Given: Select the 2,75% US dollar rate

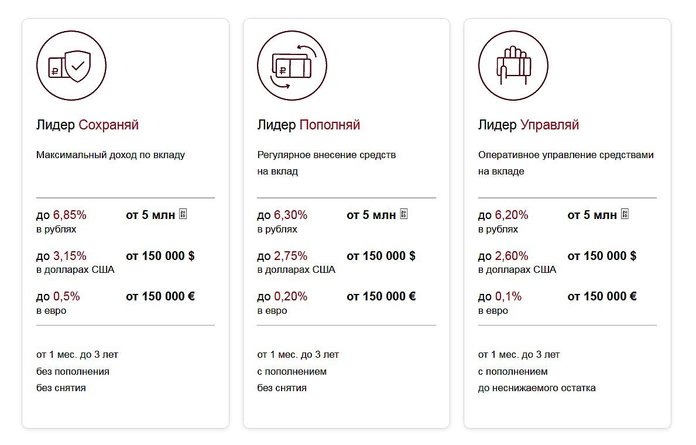Looking at the screenshot, I should 290,256.
